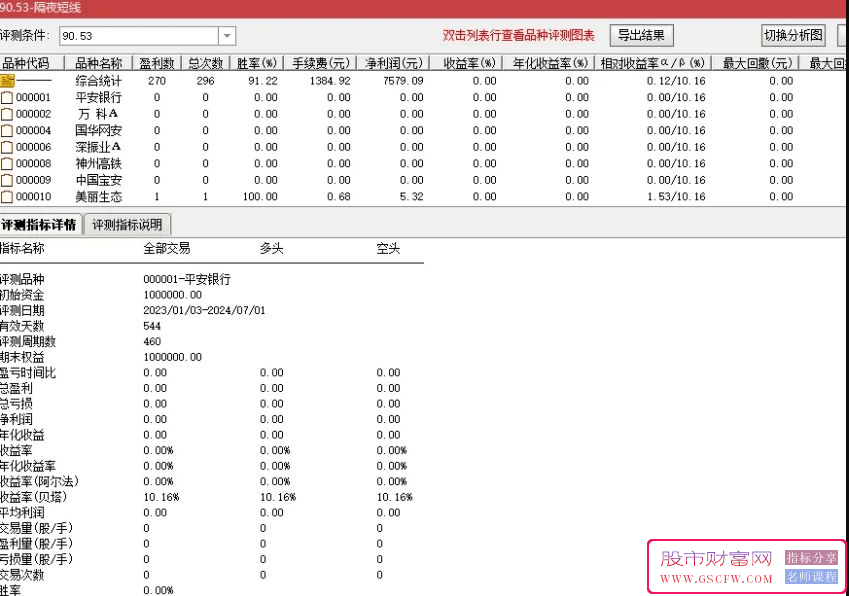Click stock code 000006
This screenshot has width=849, height=596.
34,147
